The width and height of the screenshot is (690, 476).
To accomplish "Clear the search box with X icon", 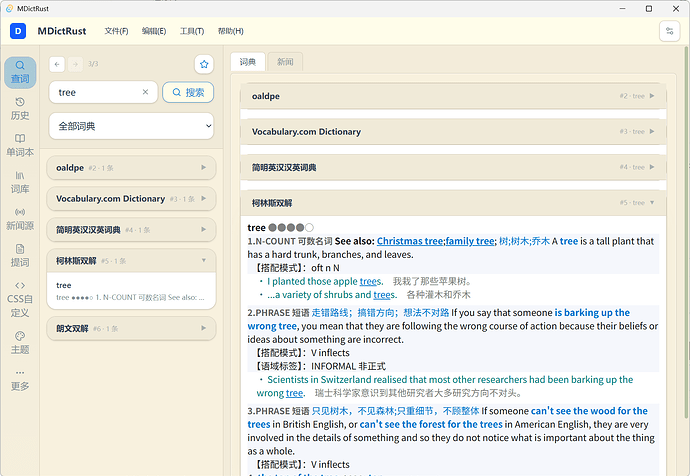I will point(145,92).
